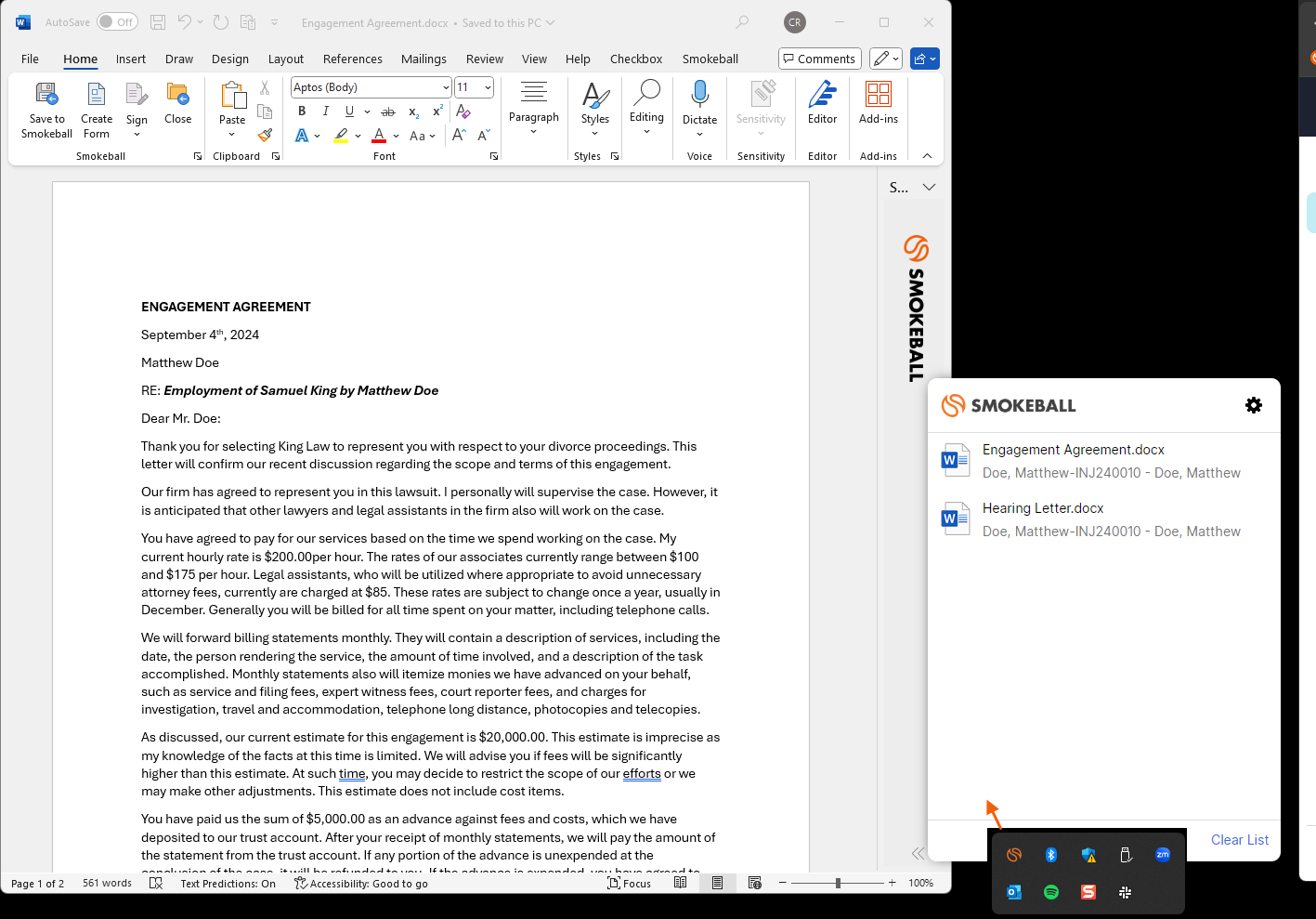Open Change Case dropdown
The width and height of the screenshot is (1316, 919).
pos(423,136)
